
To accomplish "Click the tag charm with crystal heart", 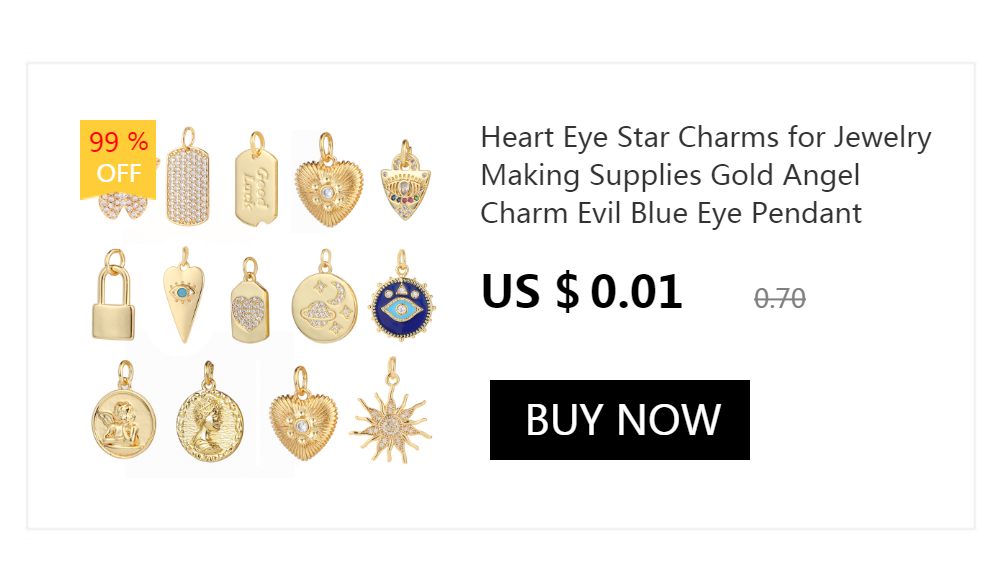I will pos(250,301).
